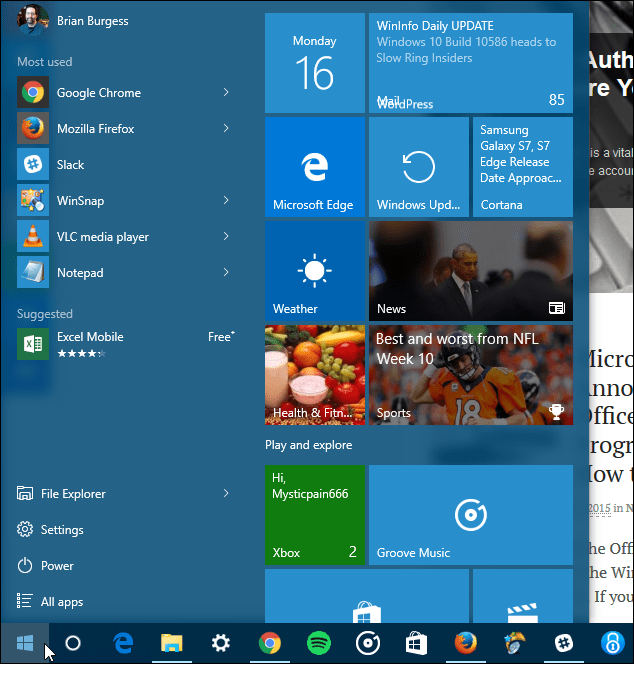The height and width of the screenshot is (675, 634).
Task: Click the Most used section heading
Action: click(x=45, y=62)
